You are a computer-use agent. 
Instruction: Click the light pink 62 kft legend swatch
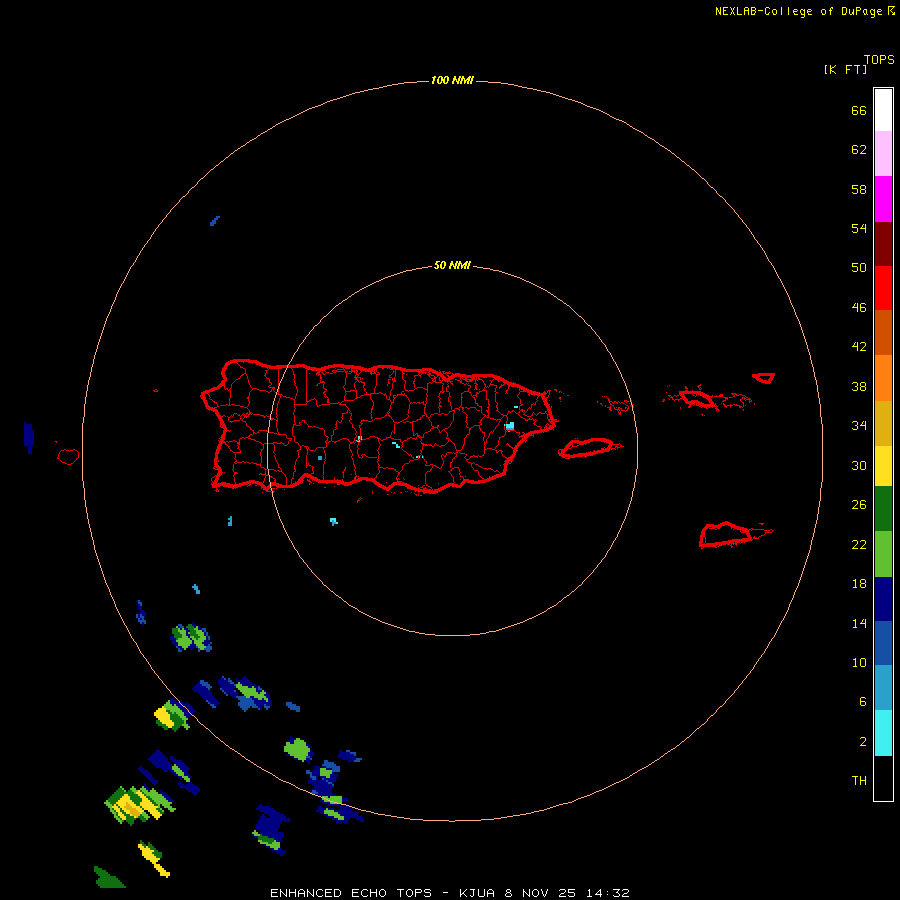tap(883, 153)
